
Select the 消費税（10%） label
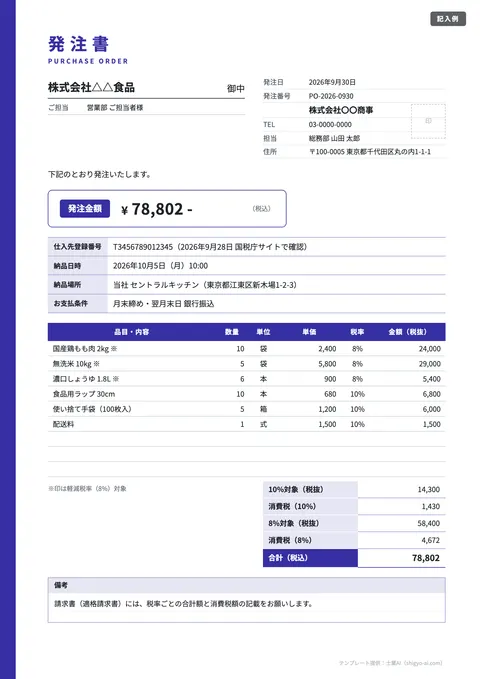(292, 506)
